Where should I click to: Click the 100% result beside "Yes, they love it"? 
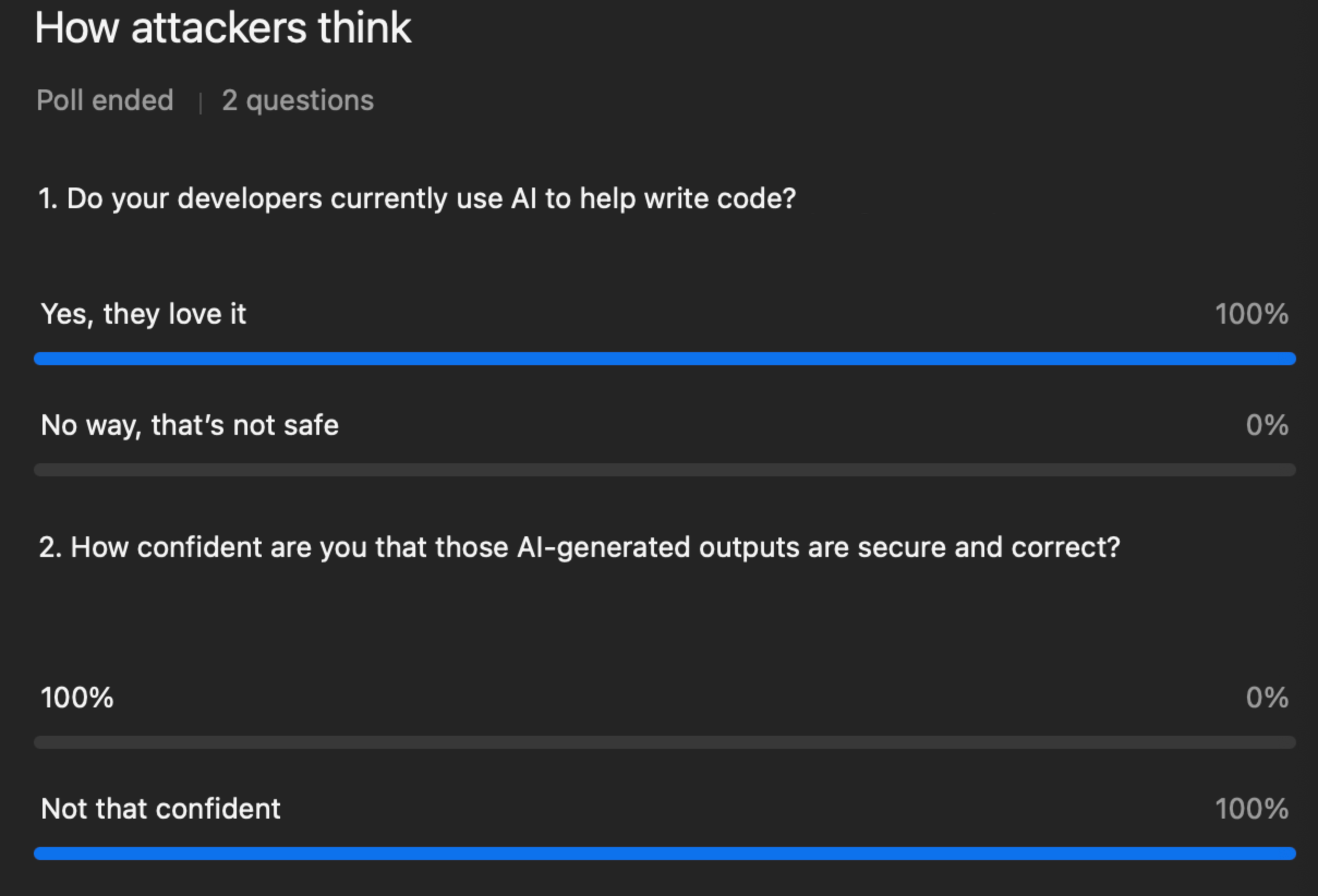point(1251,313)
